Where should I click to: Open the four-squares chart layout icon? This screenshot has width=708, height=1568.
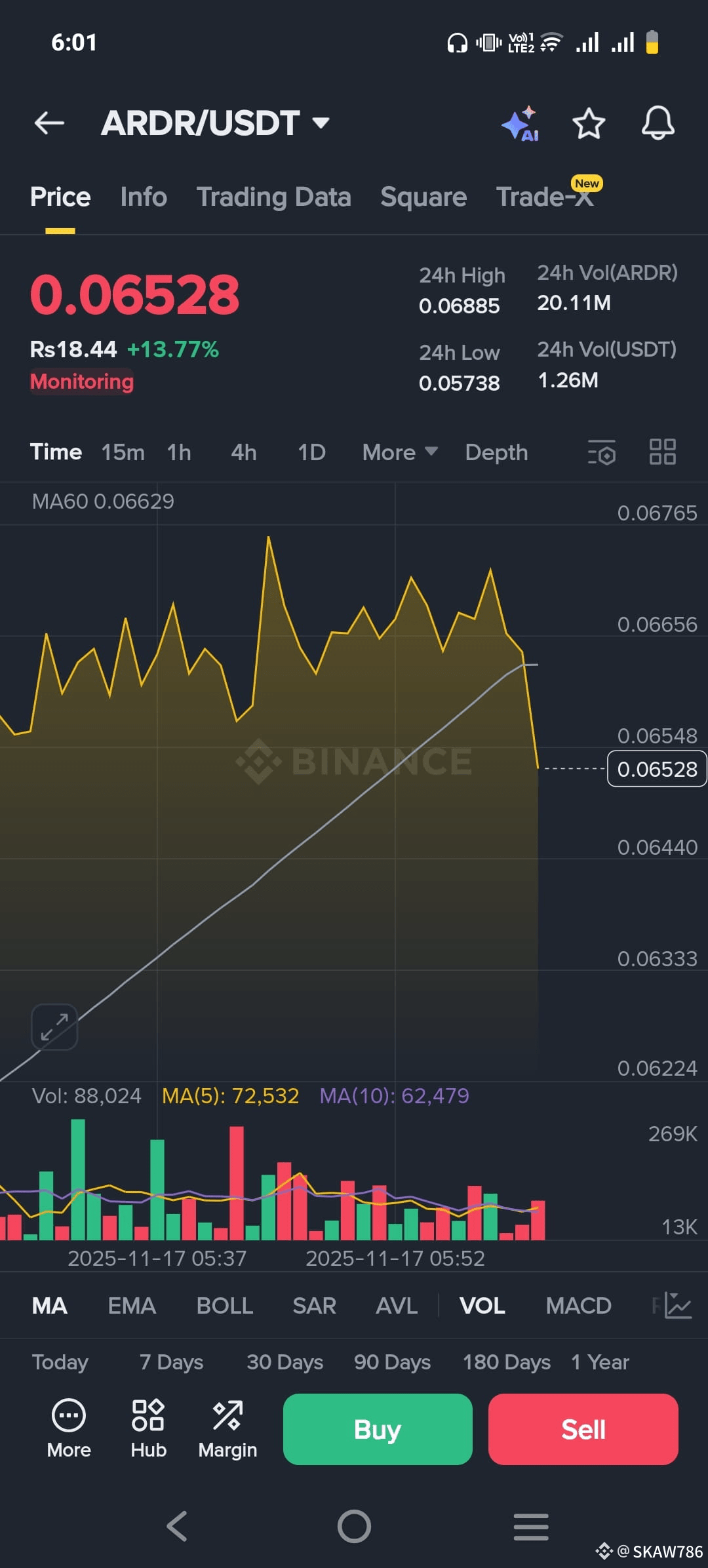pos(663,452)
